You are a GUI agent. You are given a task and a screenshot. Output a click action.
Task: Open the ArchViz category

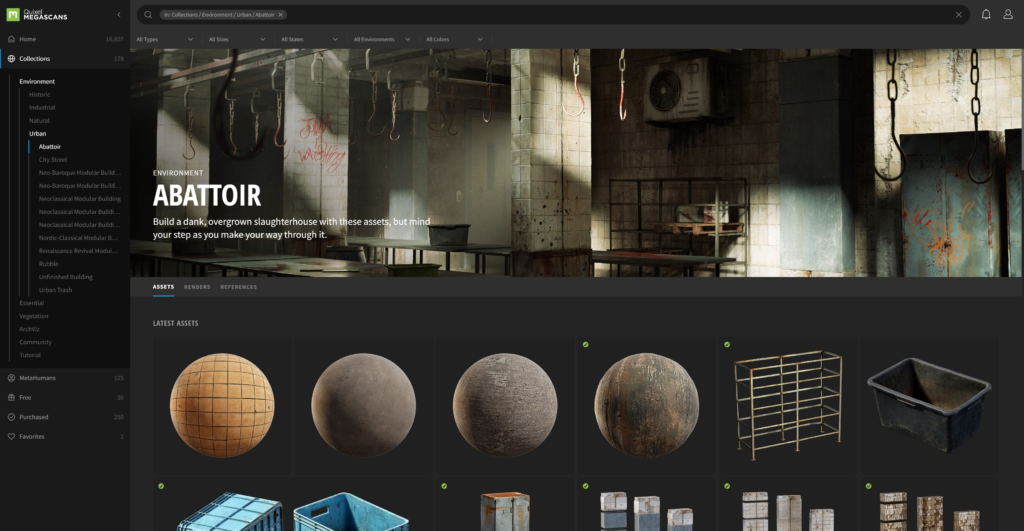[29, 329]
